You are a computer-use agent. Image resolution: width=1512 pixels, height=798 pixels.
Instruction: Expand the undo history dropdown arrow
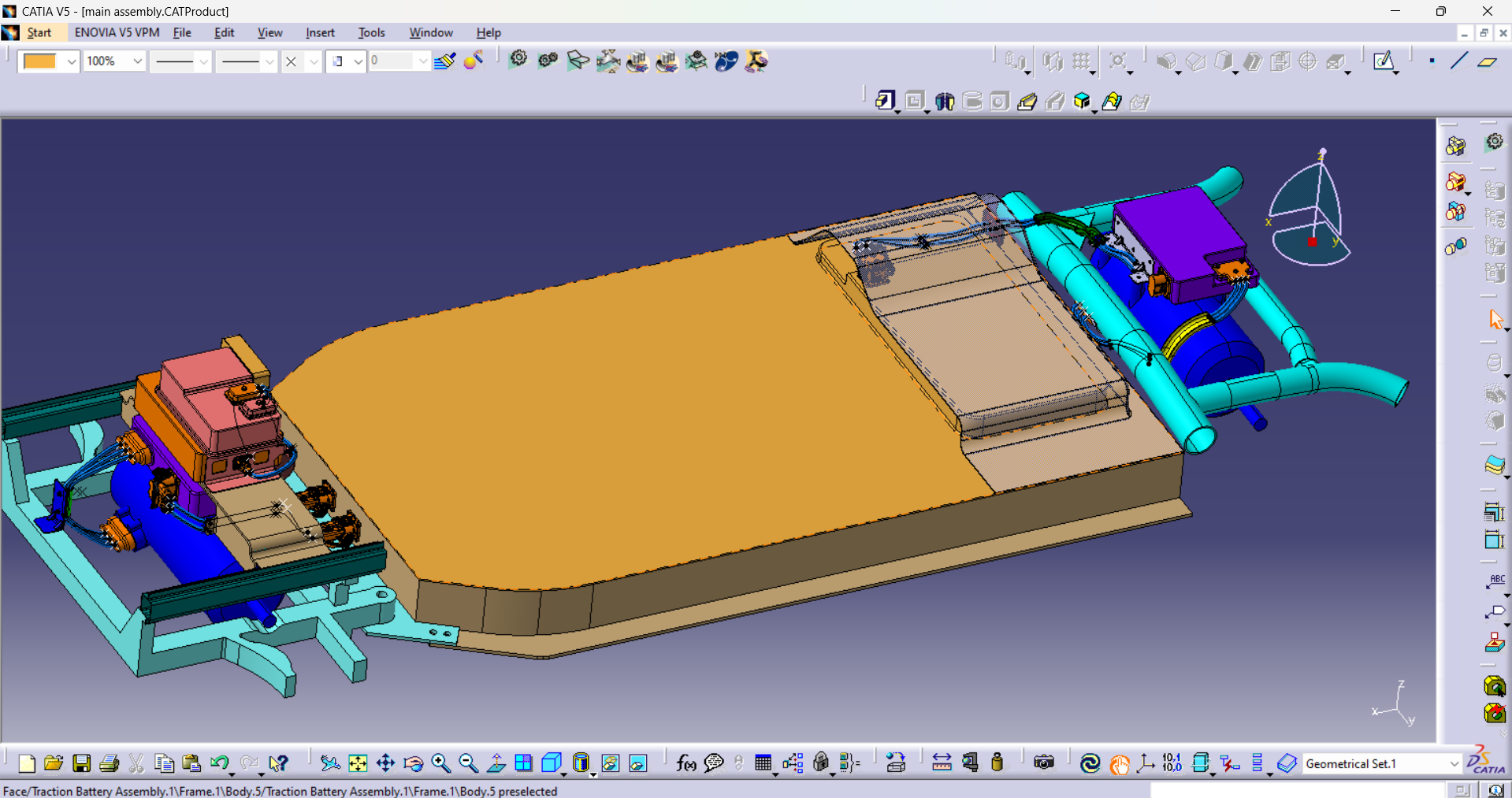pos(232,774)
